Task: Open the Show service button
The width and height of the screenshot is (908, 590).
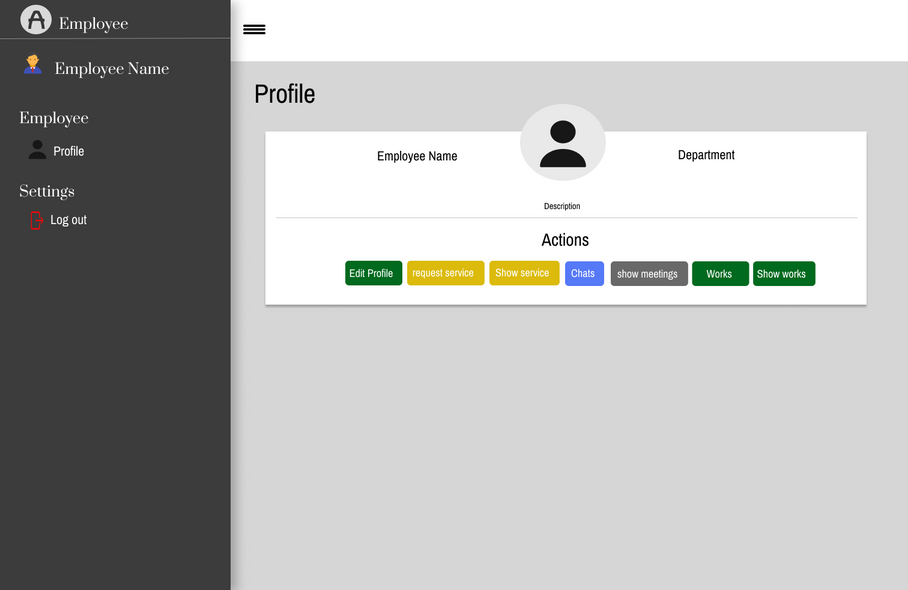Action: click(524, 273)
